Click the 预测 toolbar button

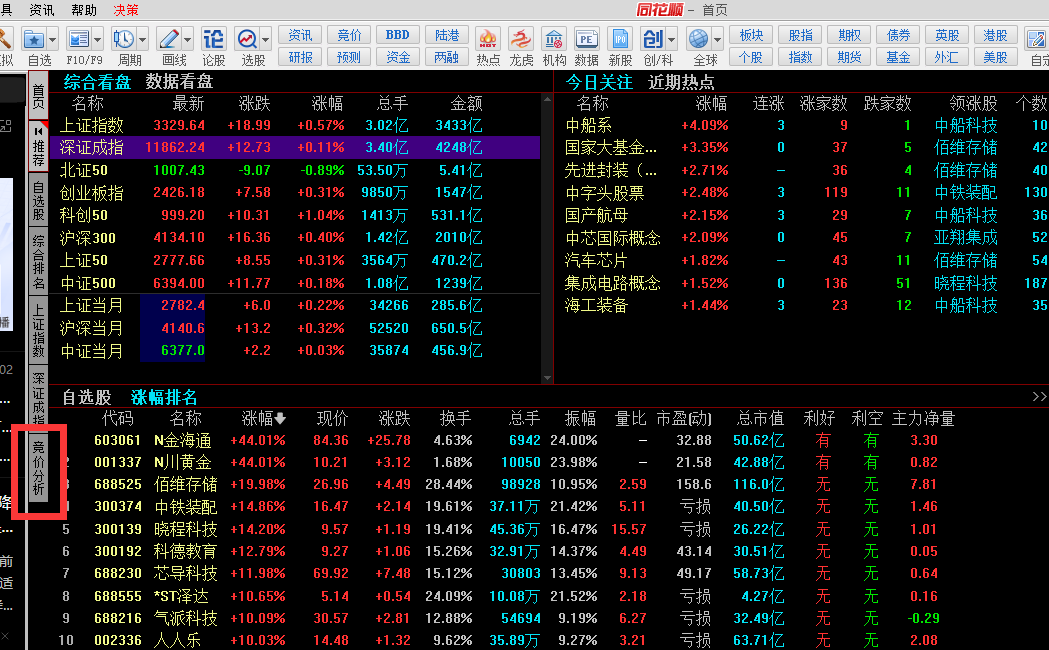[x=349, y=57]
